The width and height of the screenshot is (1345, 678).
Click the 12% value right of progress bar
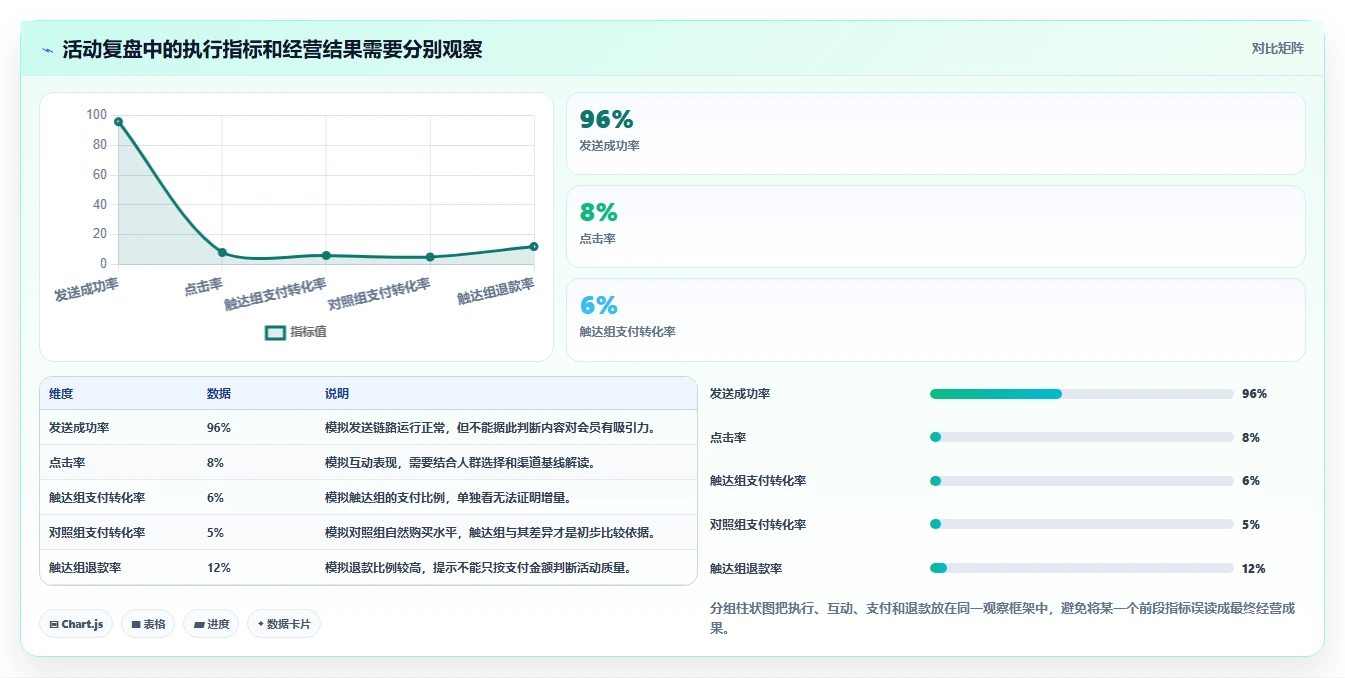(x=1253, y=569)
